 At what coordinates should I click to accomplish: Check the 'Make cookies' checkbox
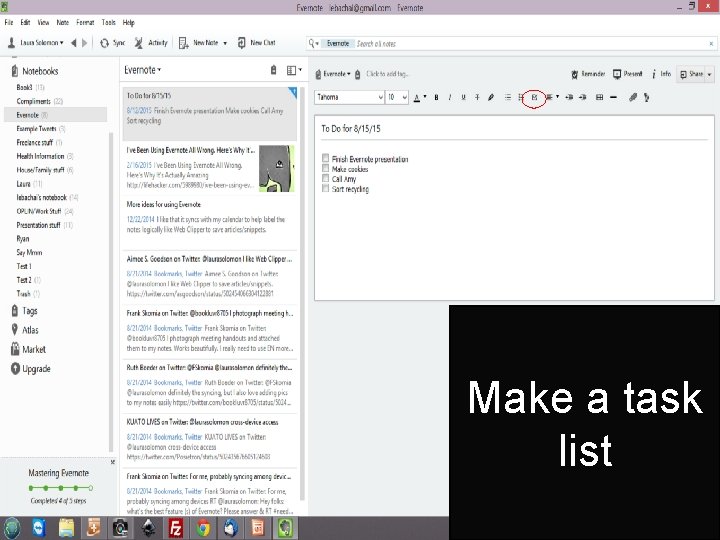(326, 168)
